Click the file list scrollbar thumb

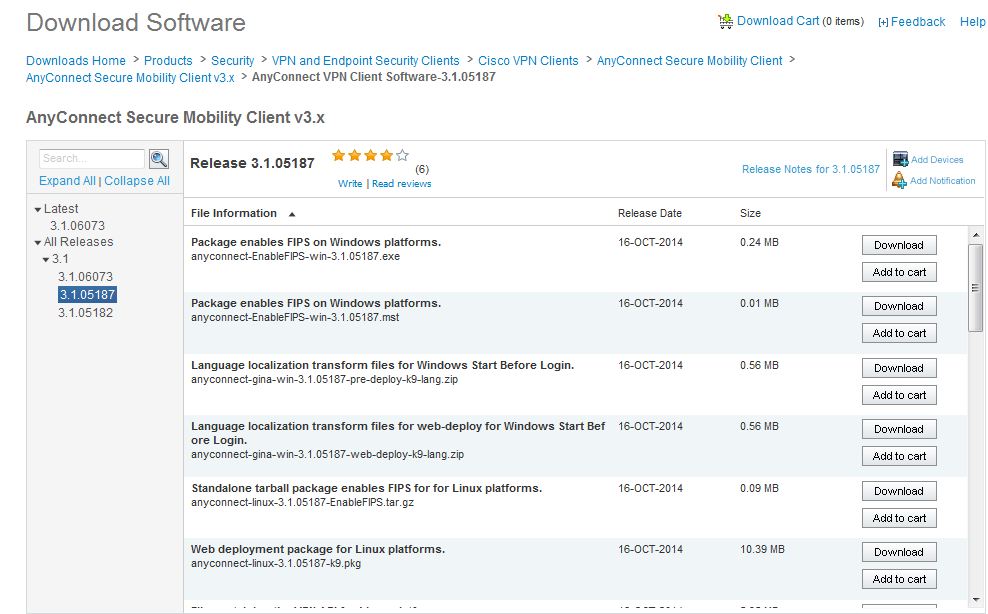tap(976, 287)
